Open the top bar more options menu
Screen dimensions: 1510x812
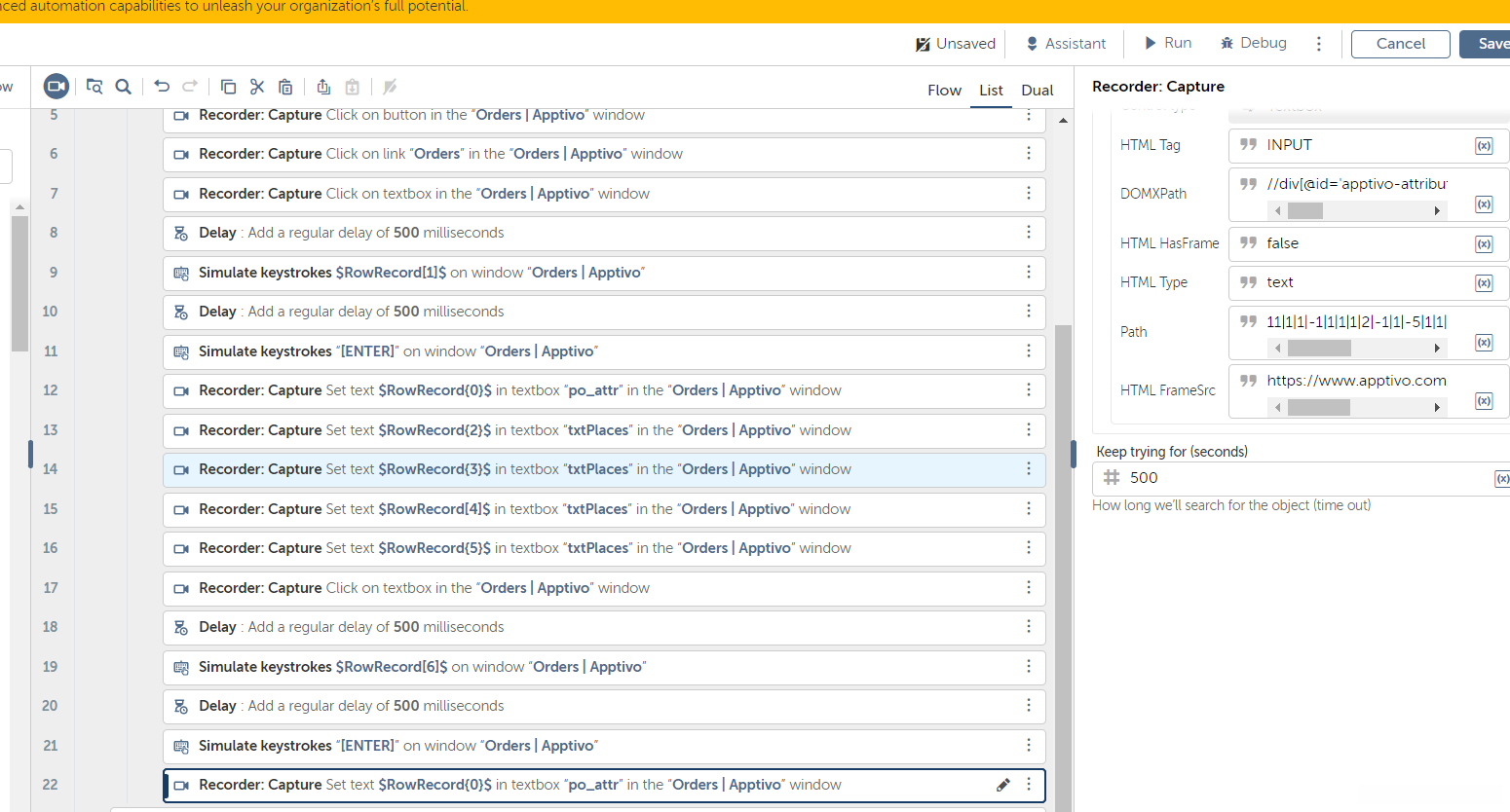point(1319,44)
